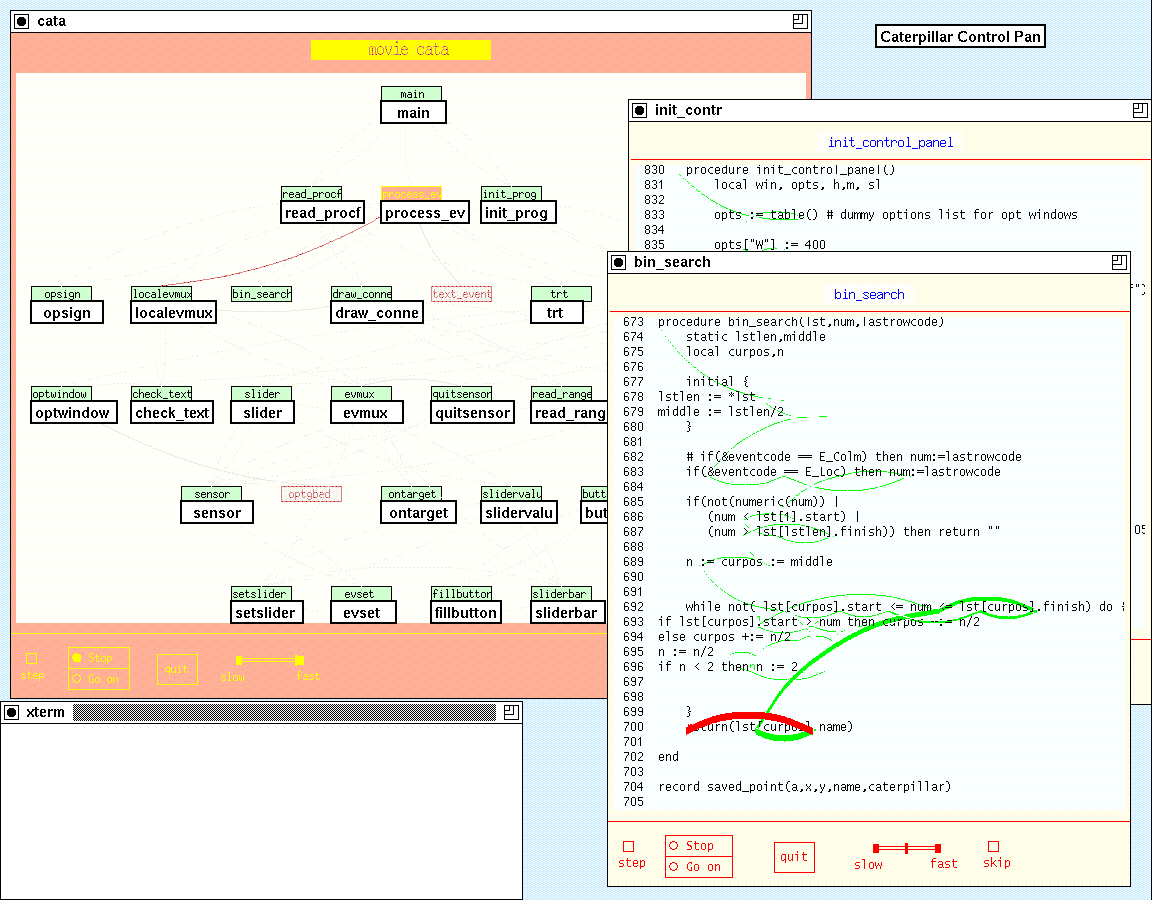Adjust the yellow speed slider in cata window

click(x=268, y=660)
